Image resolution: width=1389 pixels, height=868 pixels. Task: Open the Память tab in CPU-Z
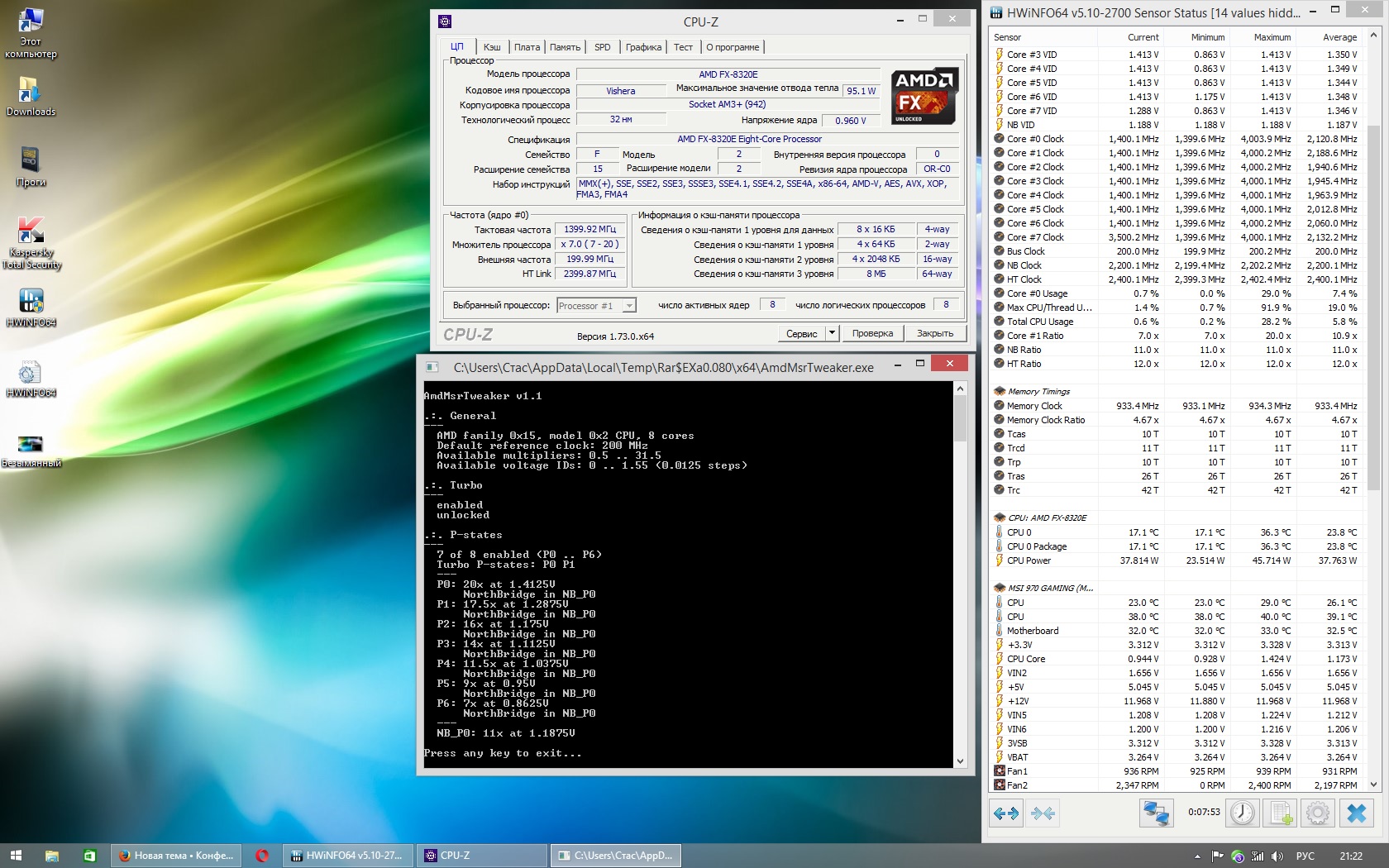click(x=566, y=47)
